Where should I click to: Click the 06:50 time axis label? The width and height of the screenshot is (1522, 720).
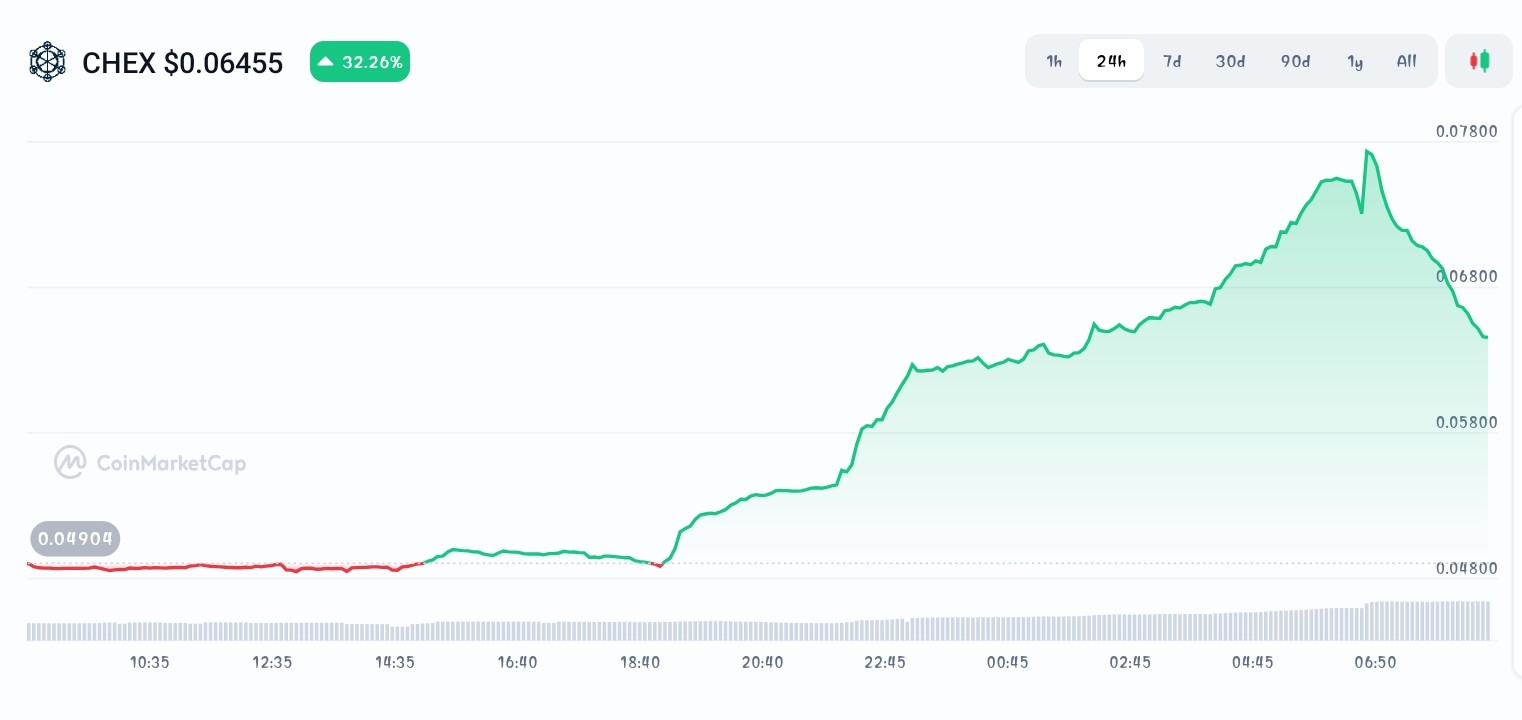(x=1375, y=662)
